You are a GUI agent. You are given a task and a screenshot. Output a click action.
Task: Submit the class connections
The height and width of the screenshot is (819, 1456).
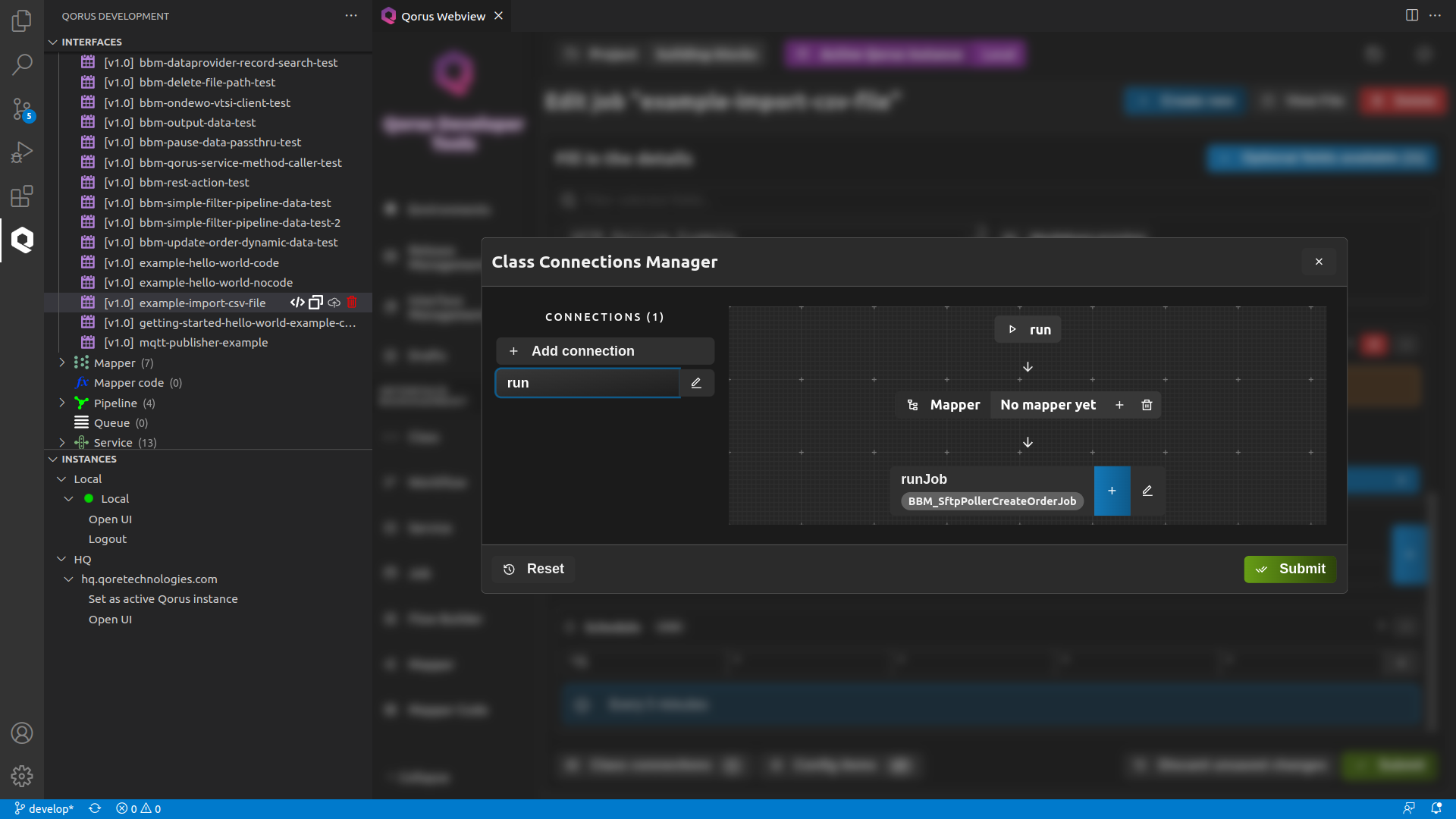[x=1290, y=569]
